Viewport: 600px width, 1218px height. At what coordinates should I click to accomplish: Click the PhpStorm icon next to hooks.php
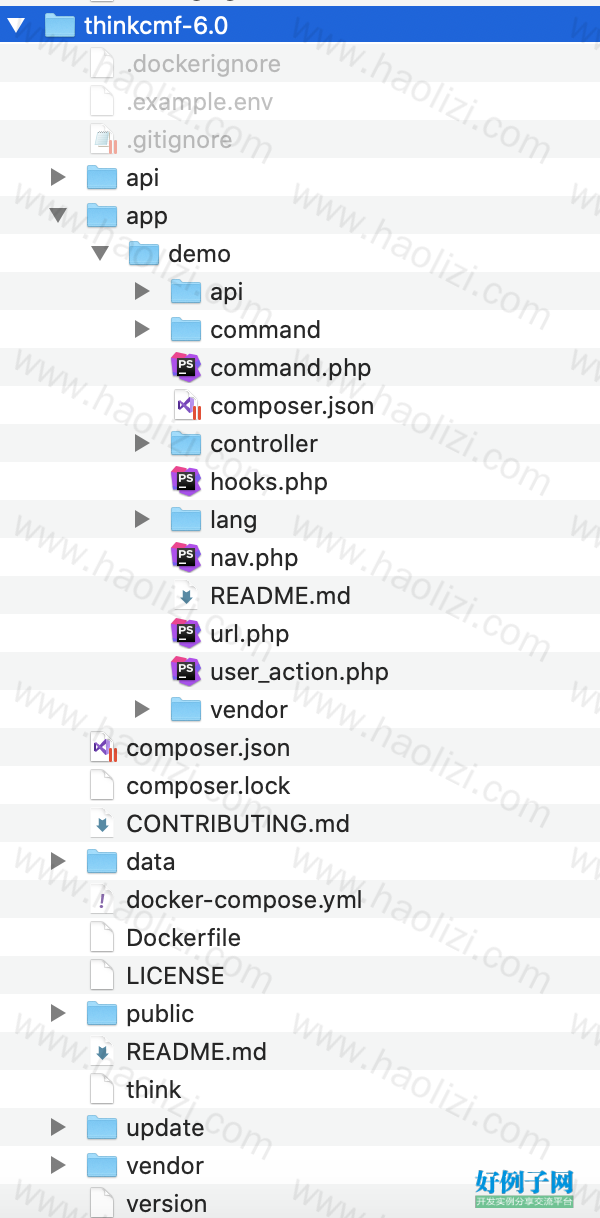click(186, 482)
